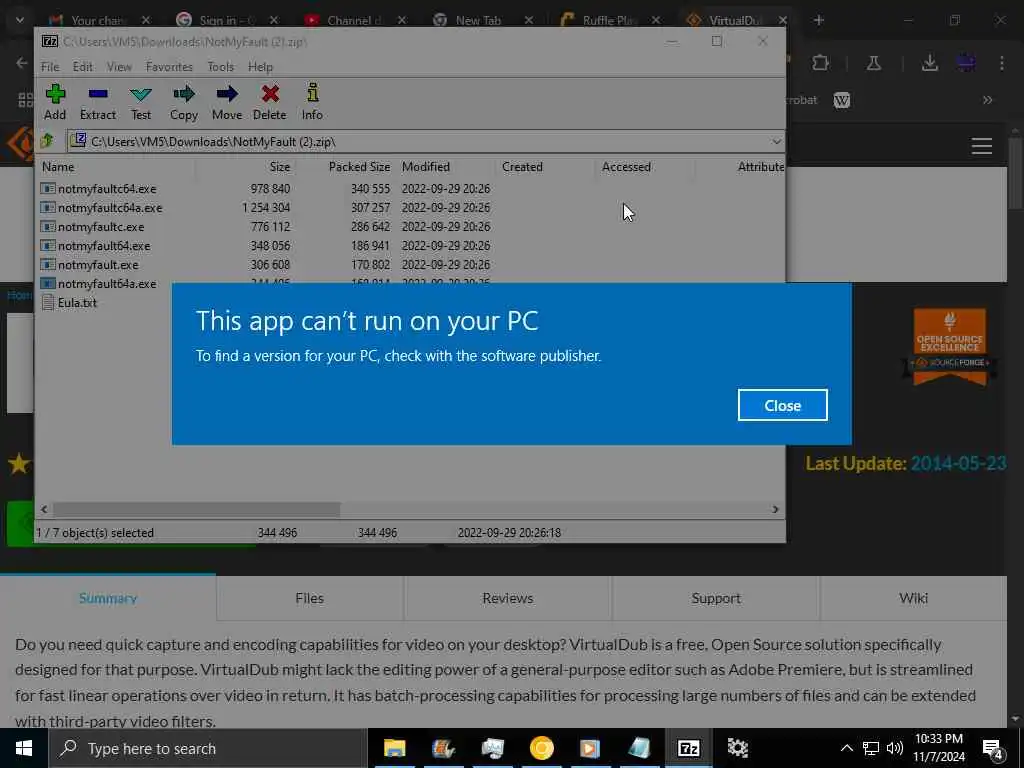1024x768 pixels.
Task: Expand the bookmarks overflow chevron
Action: 987,100
